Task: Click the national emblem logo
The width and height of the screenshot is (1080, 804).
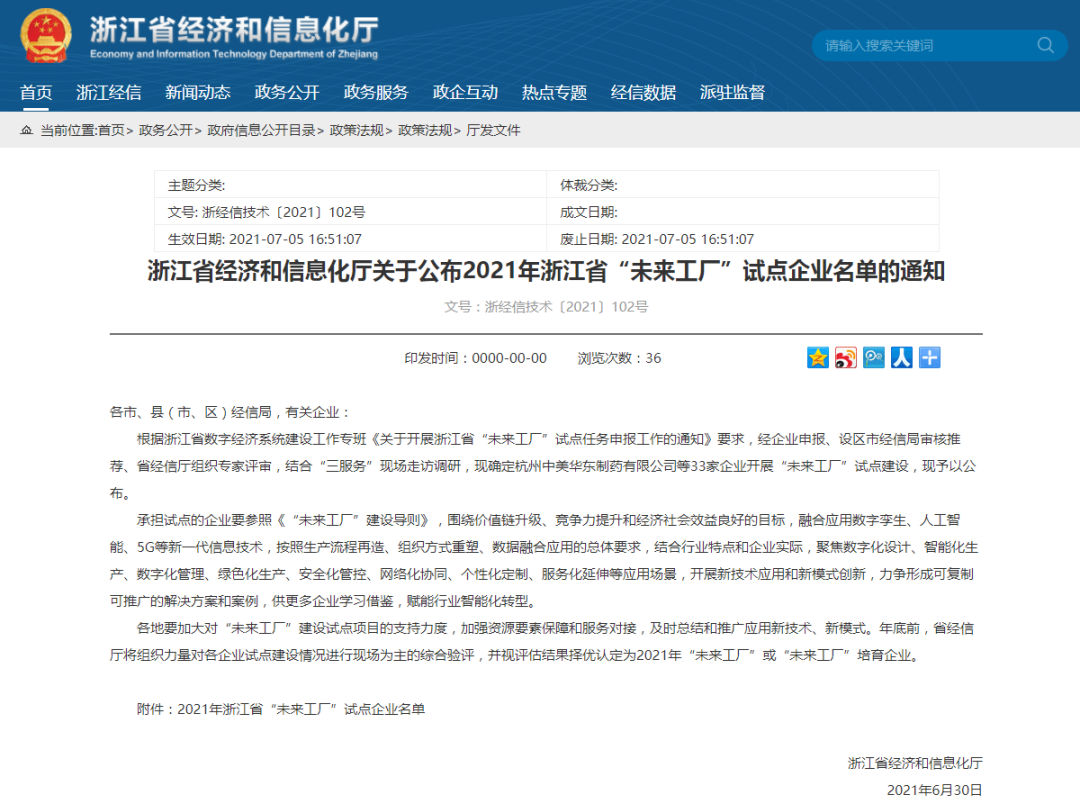Action: [x=46, y=37]
